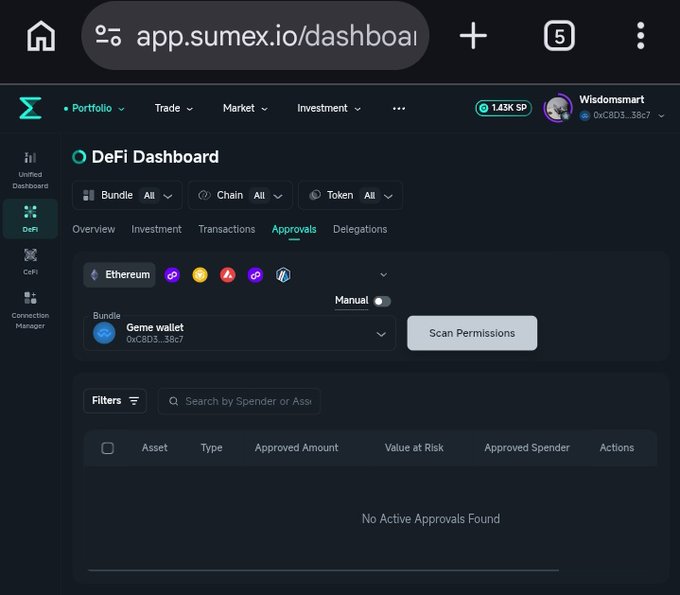
Task: Focus the Search by Spender field
Action: pos(239,401)
